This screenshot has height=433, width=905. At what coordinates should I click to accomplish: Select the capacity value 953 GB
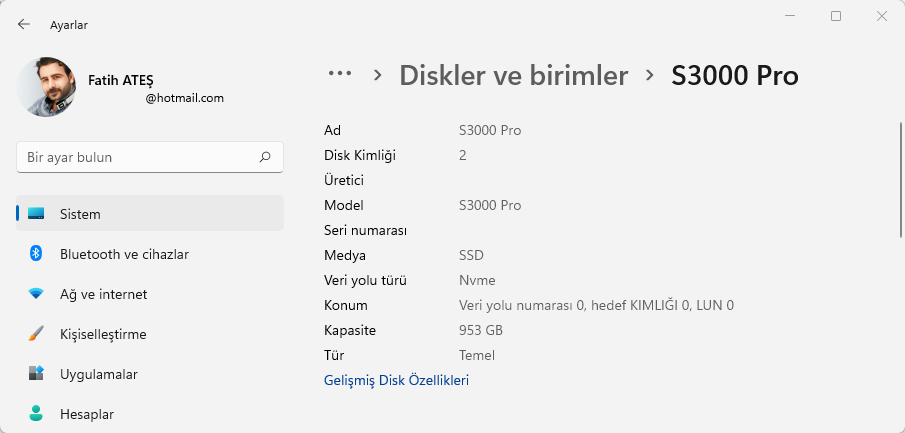coord(481,330)
